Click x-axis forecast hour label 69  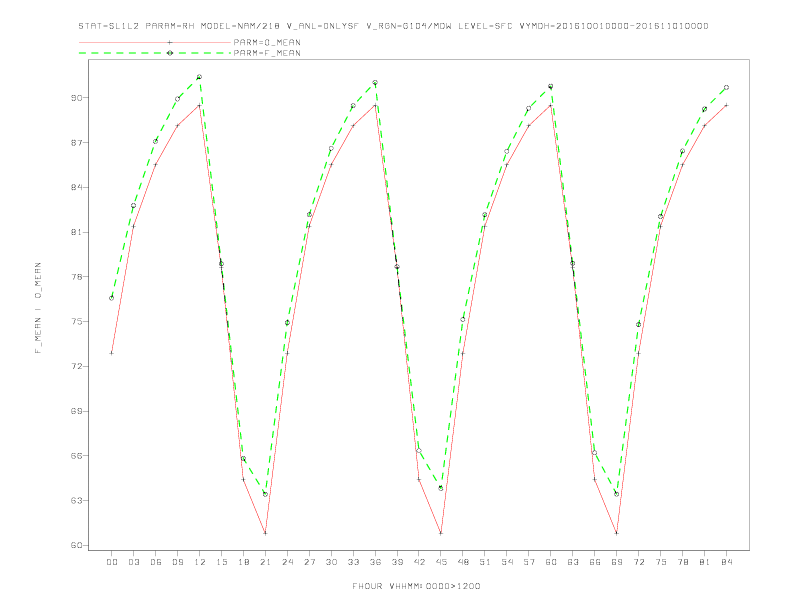(x=617, y=562)
